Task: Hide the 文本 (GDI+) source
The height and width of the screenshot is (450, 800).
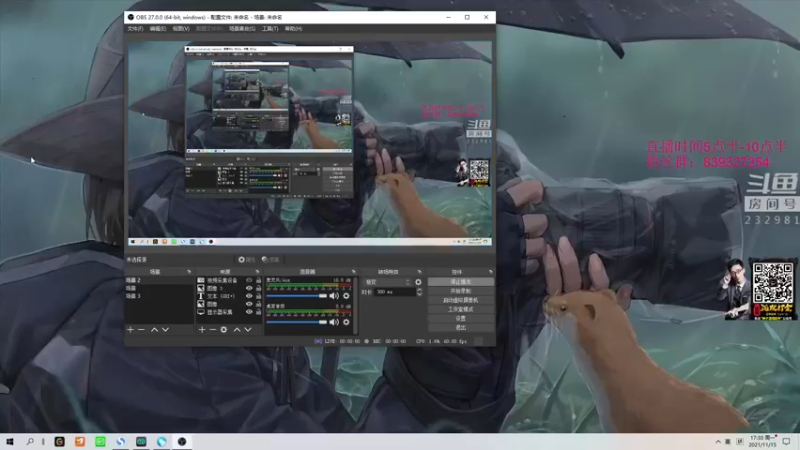Action: [x=249, y=296]
